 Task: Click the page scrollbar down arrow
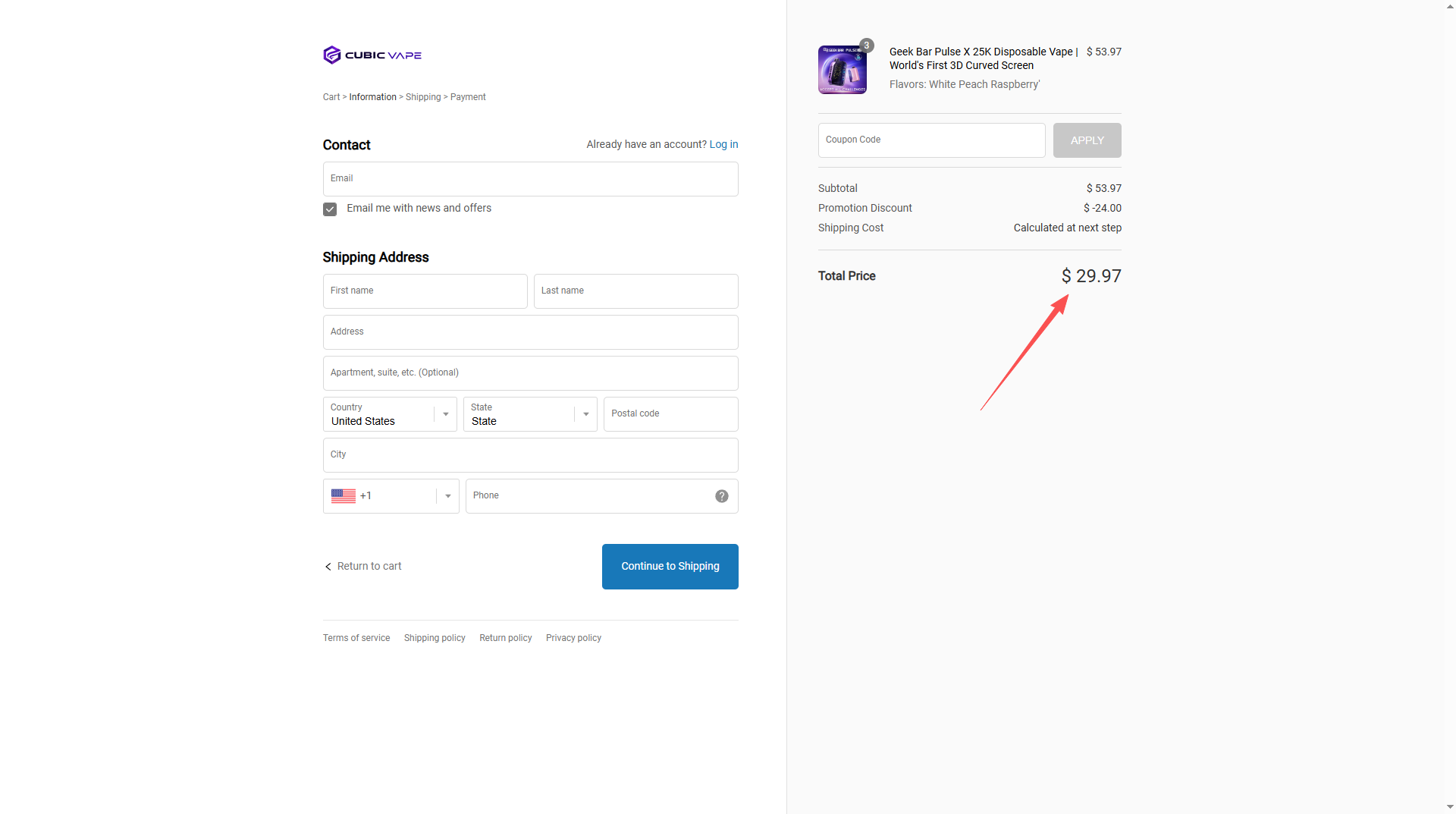pos(1449,807)
